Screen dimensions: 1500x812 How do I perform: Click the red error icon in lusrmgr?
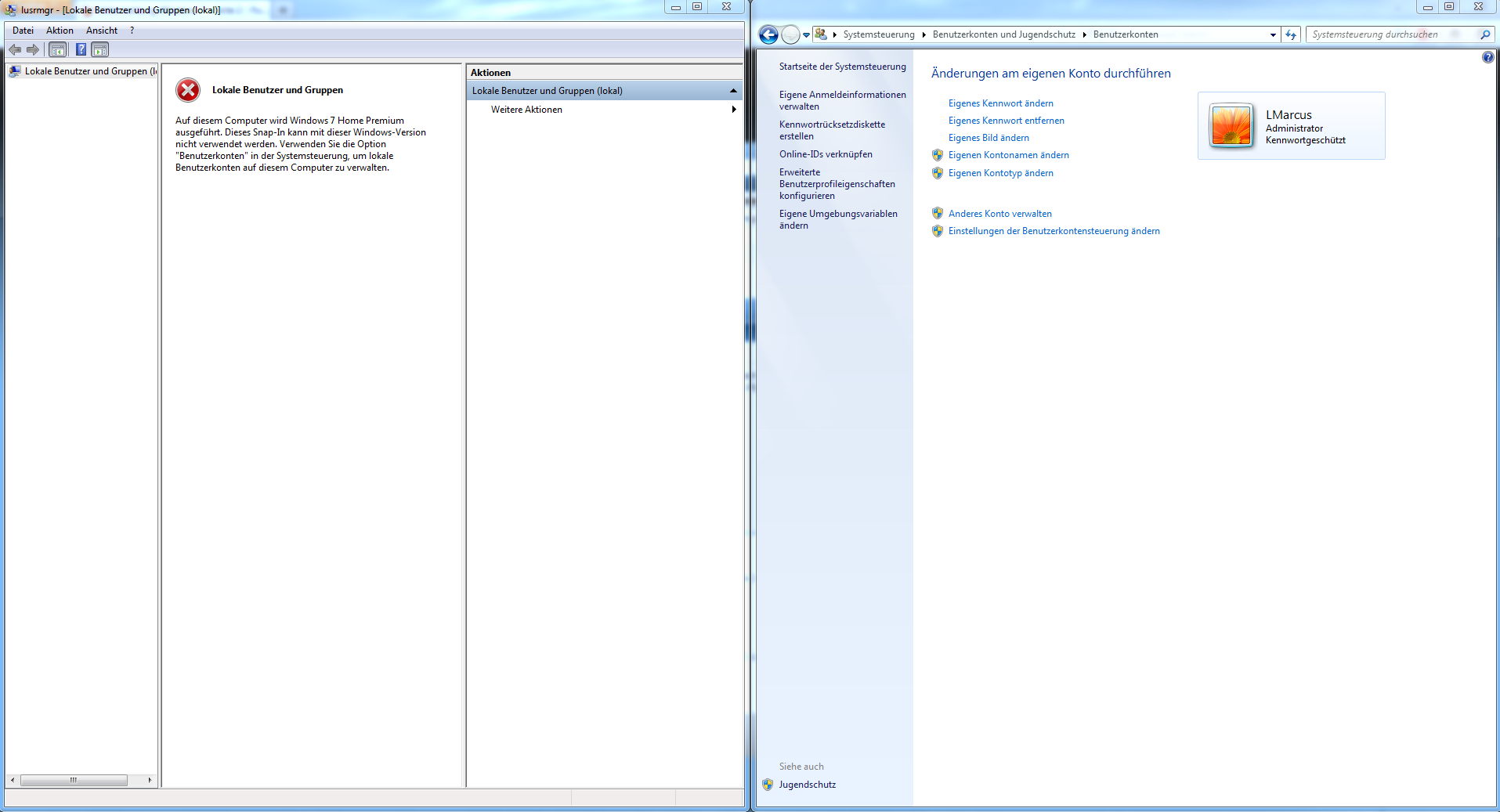188,90
